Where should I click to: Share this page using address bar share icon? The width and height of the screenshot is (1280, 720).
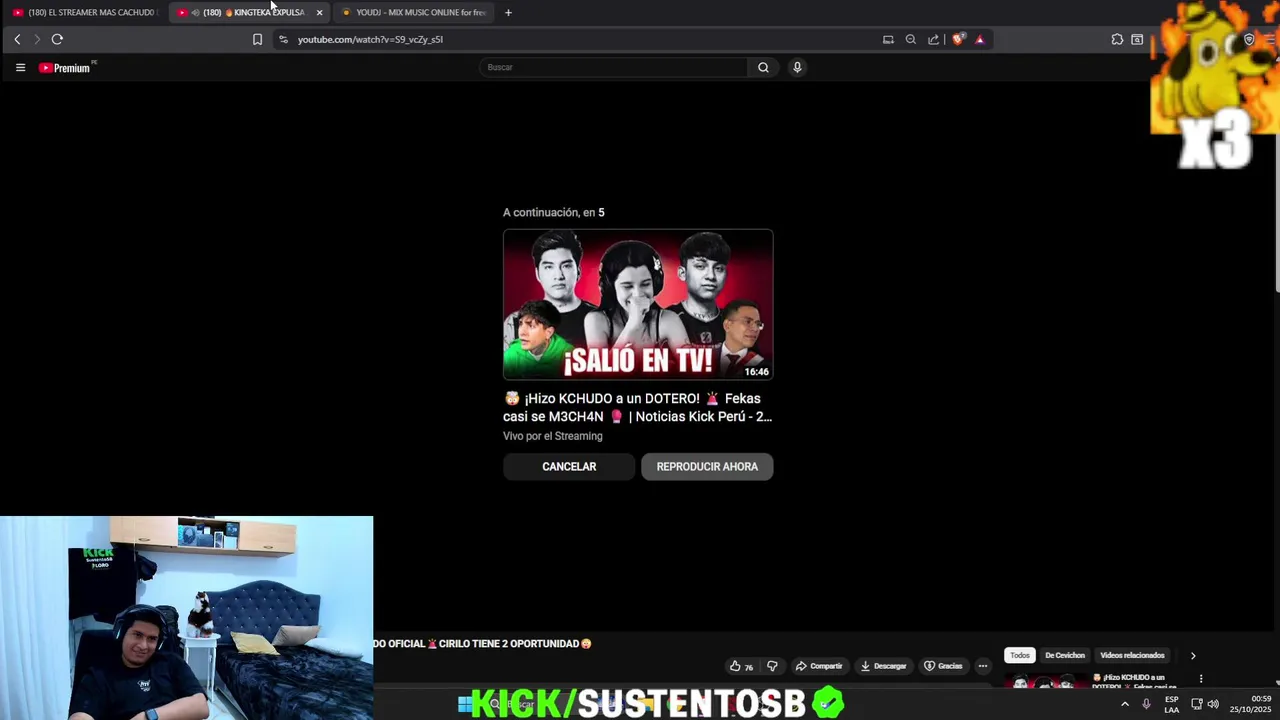point(933,39)
